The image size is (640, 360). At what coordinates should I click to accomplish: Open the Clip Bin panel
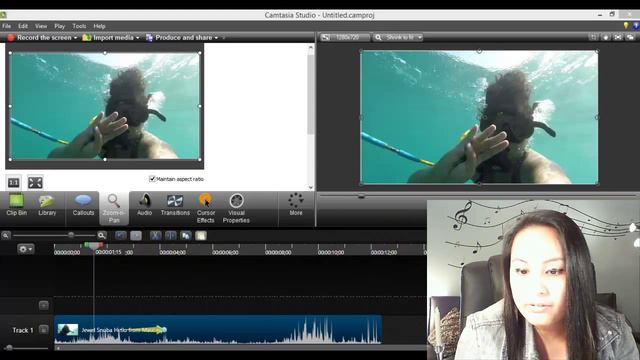[16, 205]
